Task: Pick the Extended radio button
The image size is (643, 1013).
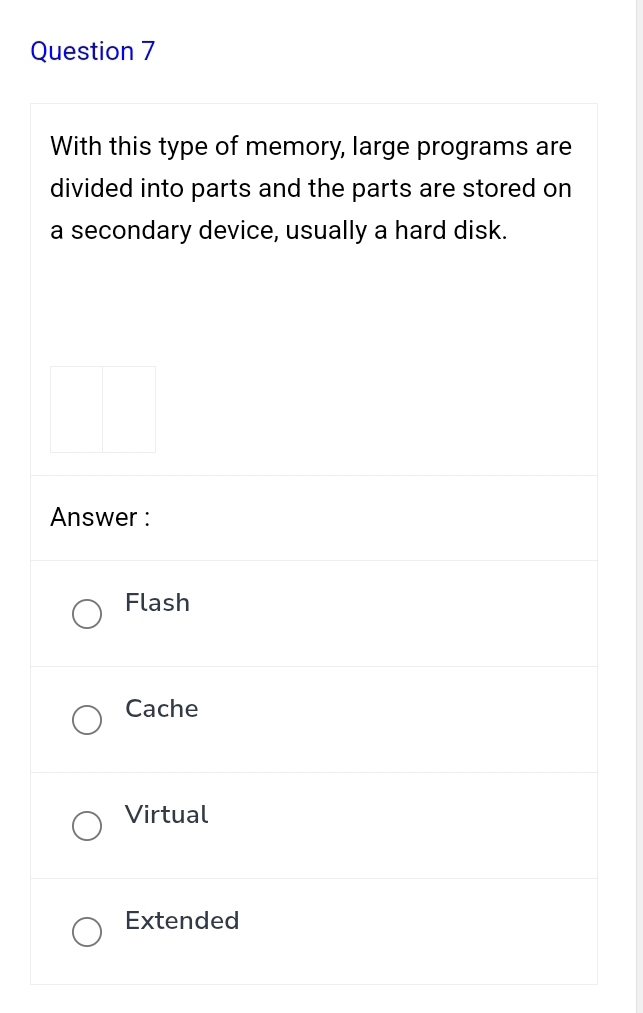Action: point(86,932)
